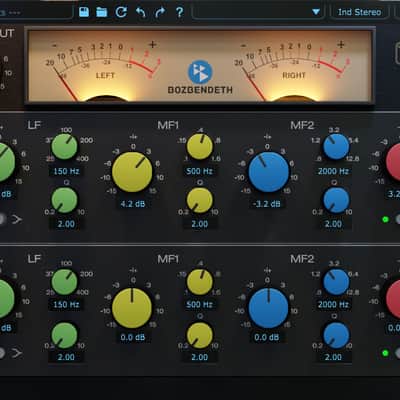
Task: Click the upper strip MF2 band label
Action: tap(302, 125)
